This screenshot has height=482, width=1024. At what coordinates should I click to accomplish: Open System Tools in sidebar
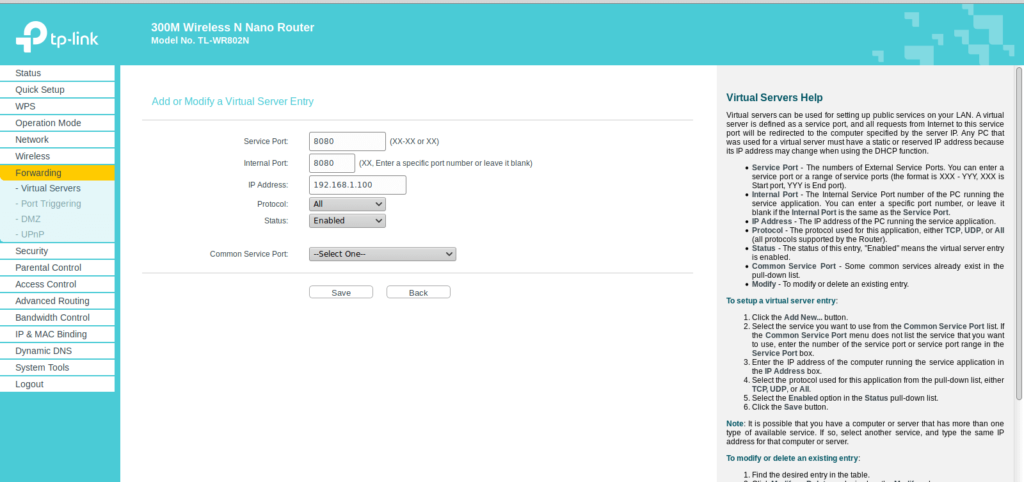[x=42, y=368]
